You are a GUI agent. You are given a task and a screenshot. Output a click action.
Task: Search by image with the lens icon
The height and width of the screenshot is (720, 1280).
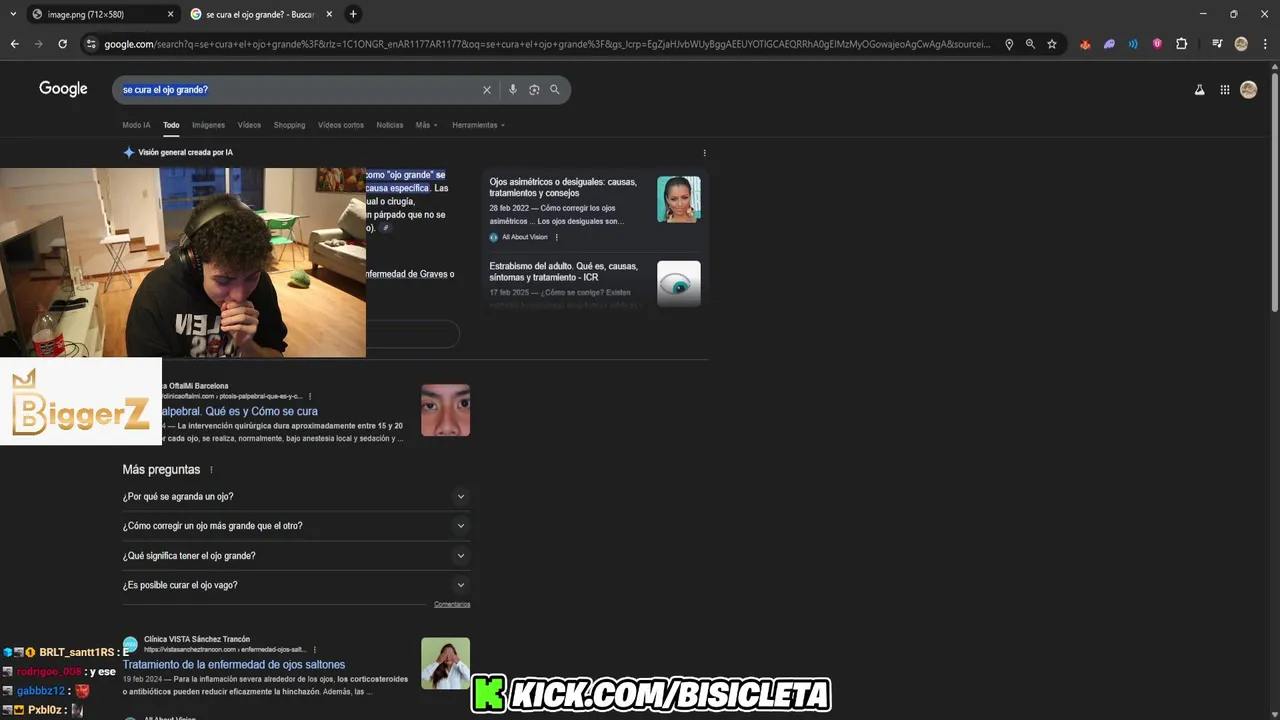[x=534, y=90]
